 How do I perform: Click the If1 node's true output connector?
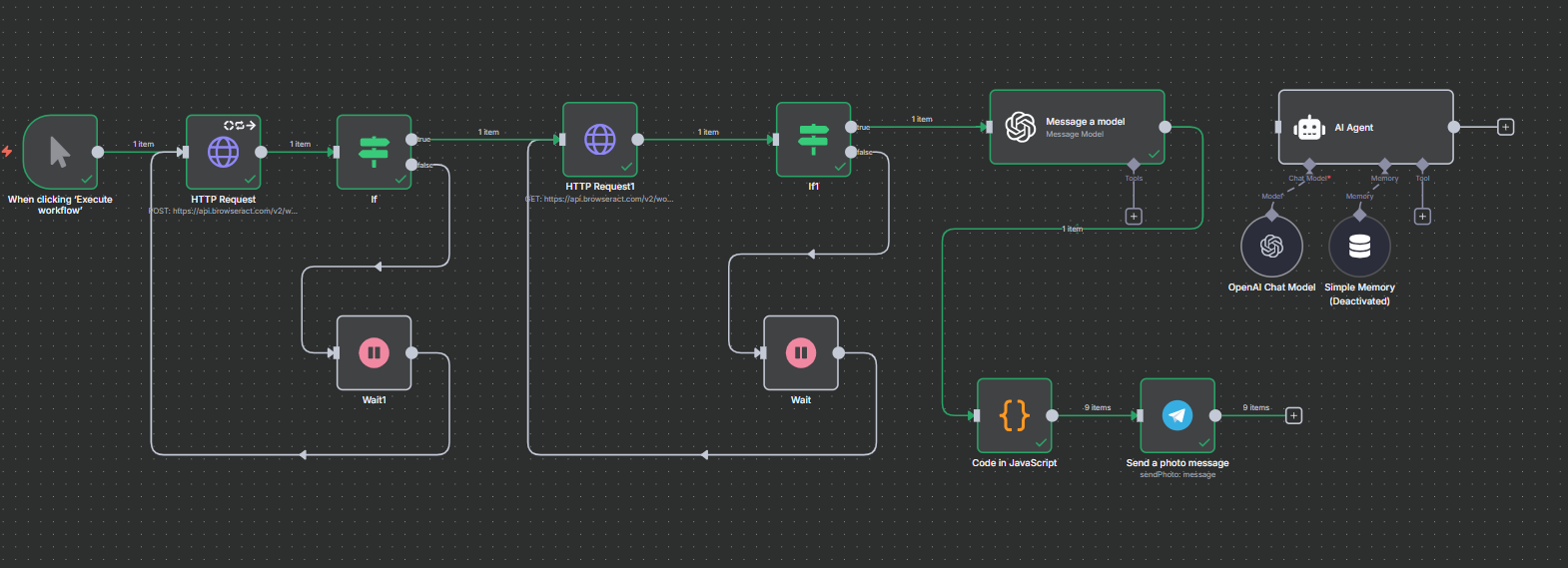point(851,127)
